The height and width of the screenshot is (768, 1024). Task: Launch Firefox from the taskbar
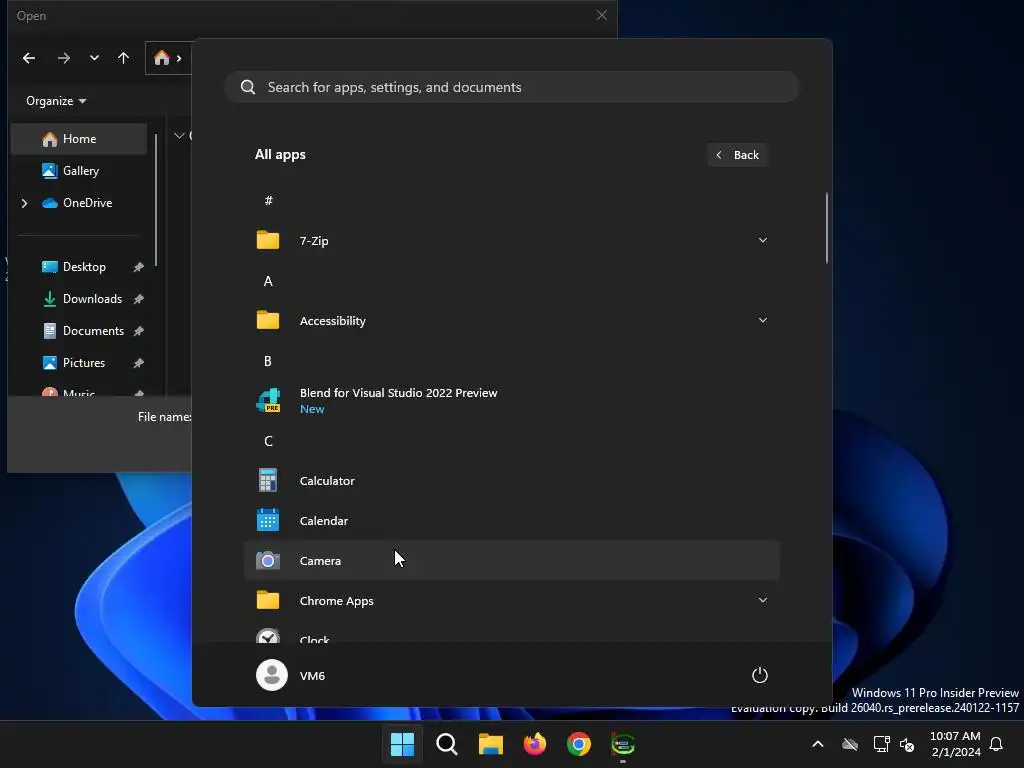(535, 744)
